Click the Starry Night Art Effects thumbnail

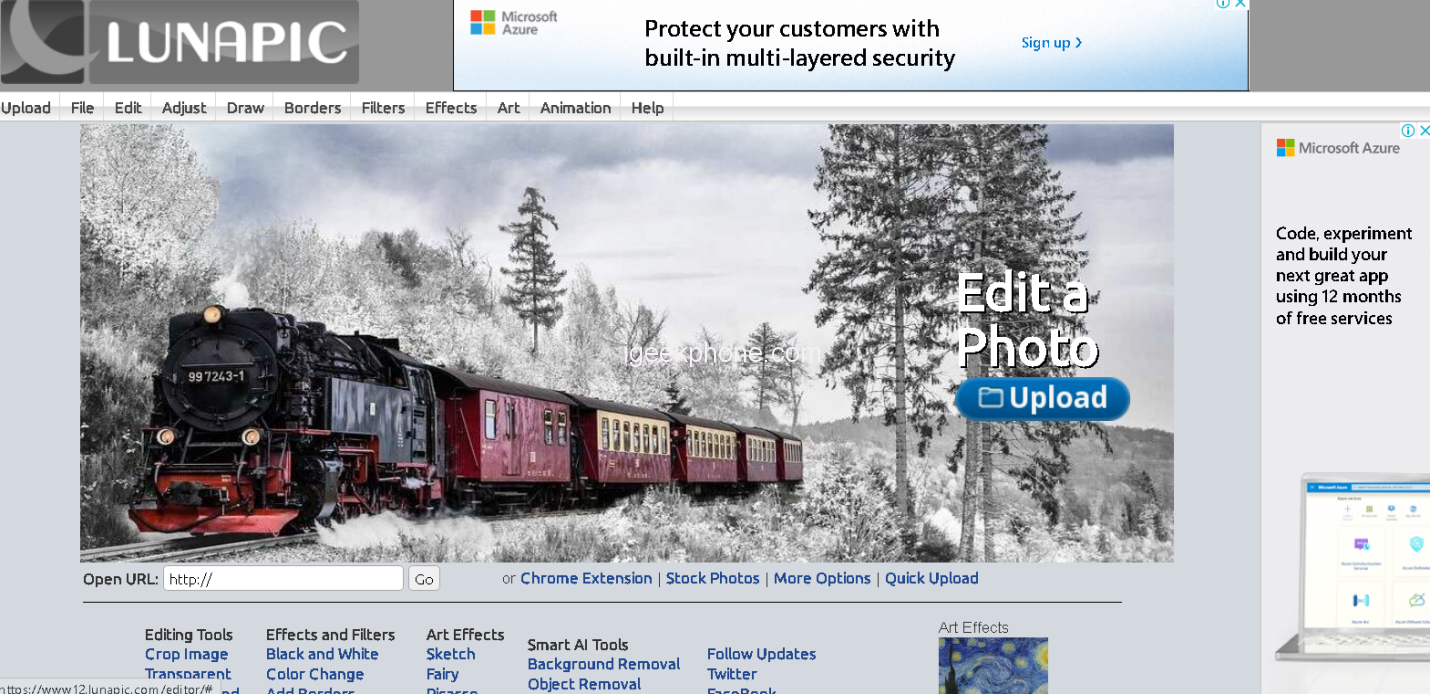pos(993,666)
